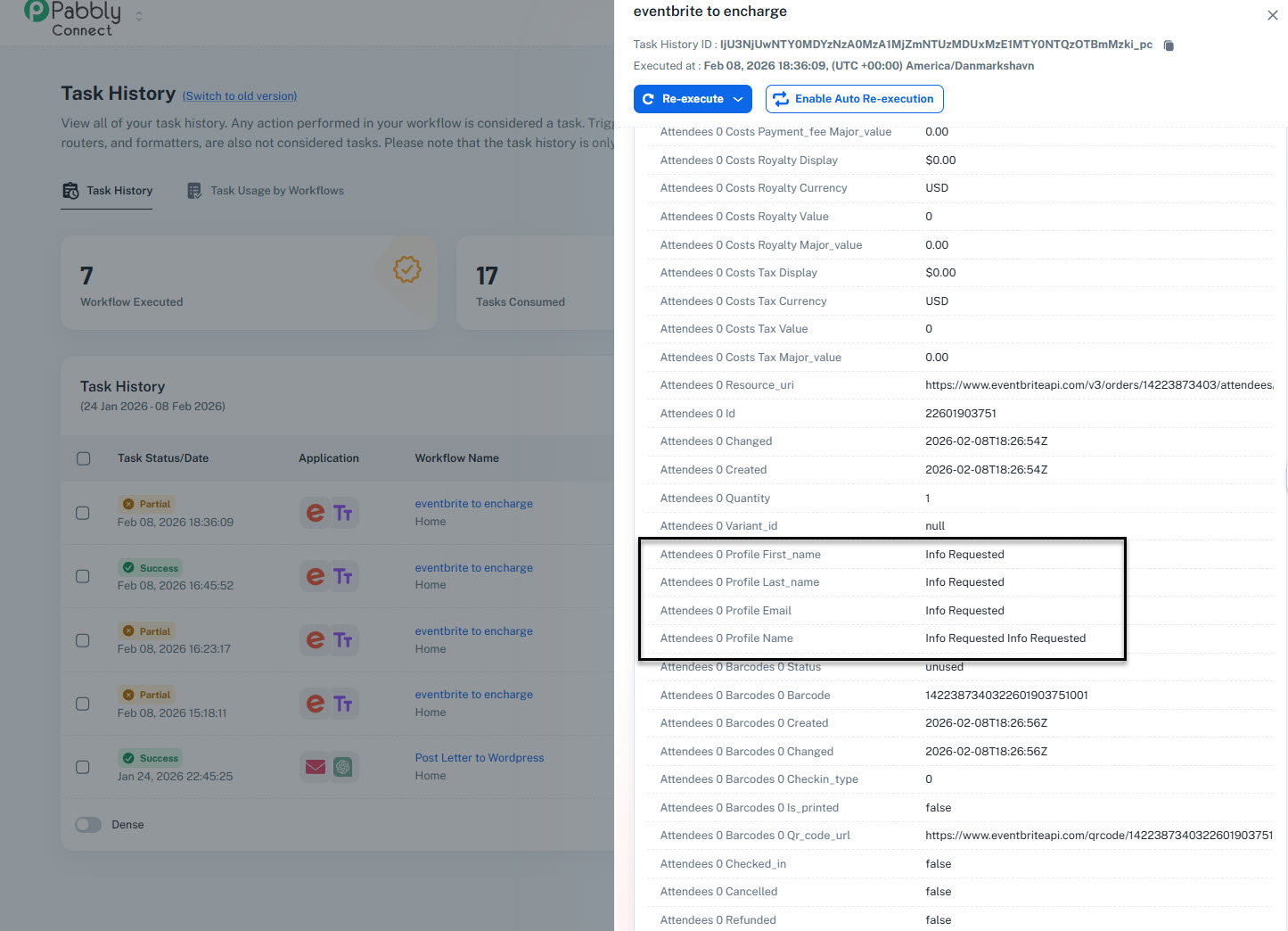Click the email icon in Post Letter row
Screen dimensions: 1288x931
coord(315,767)
